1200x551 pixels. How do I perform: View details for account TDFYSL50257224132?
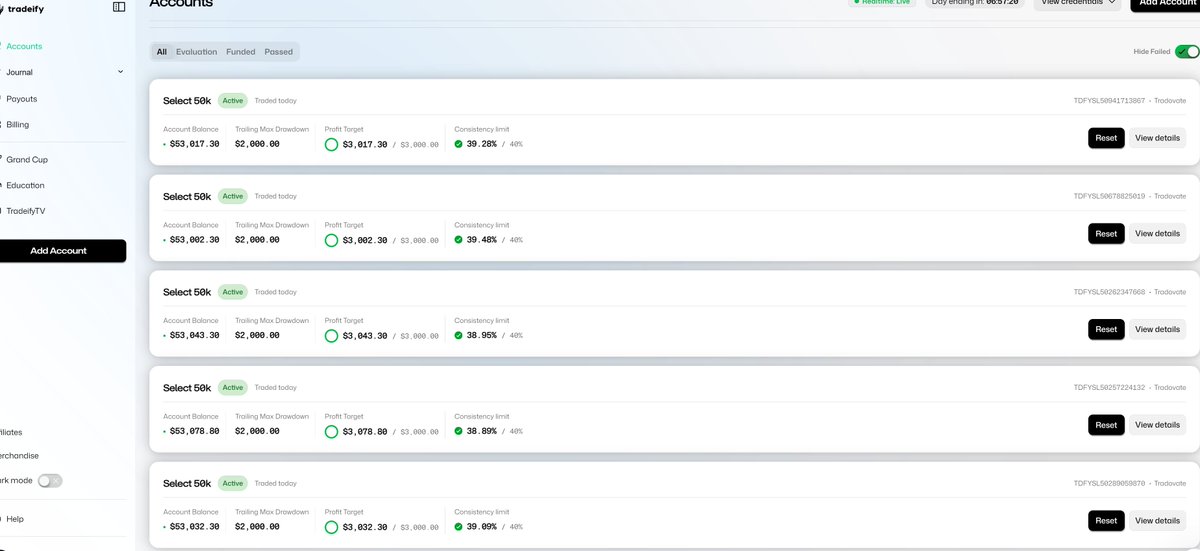point(1157,425)
